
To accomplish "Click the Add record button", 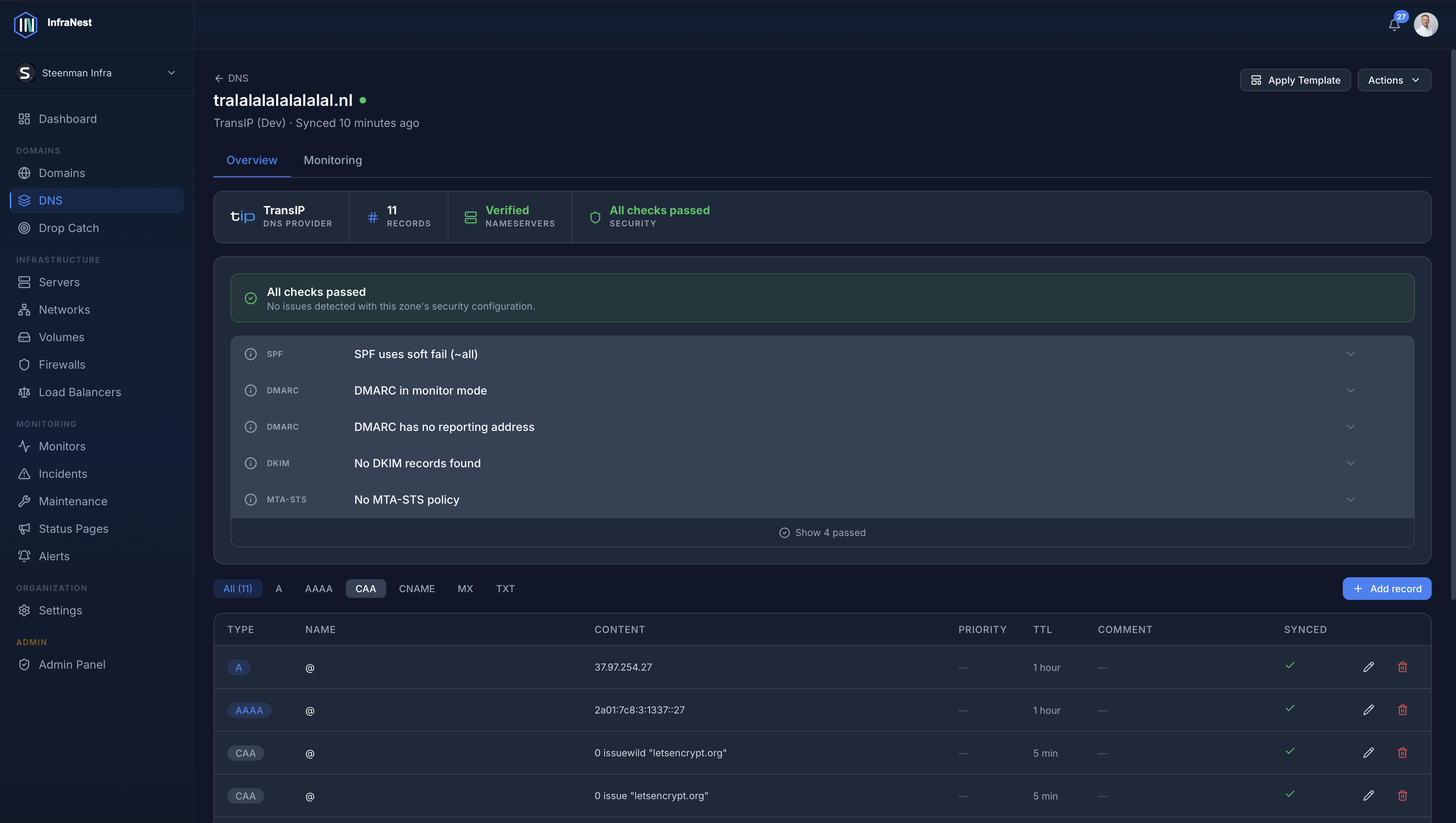I will (1387, 589).
